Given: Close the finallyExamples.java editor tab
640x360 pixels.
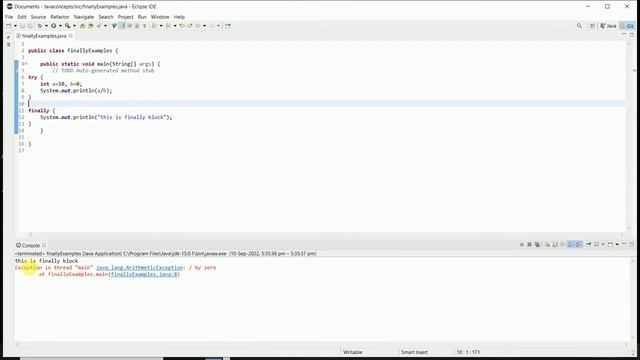Looking at the screenshot, I should (x=71, y=36).
